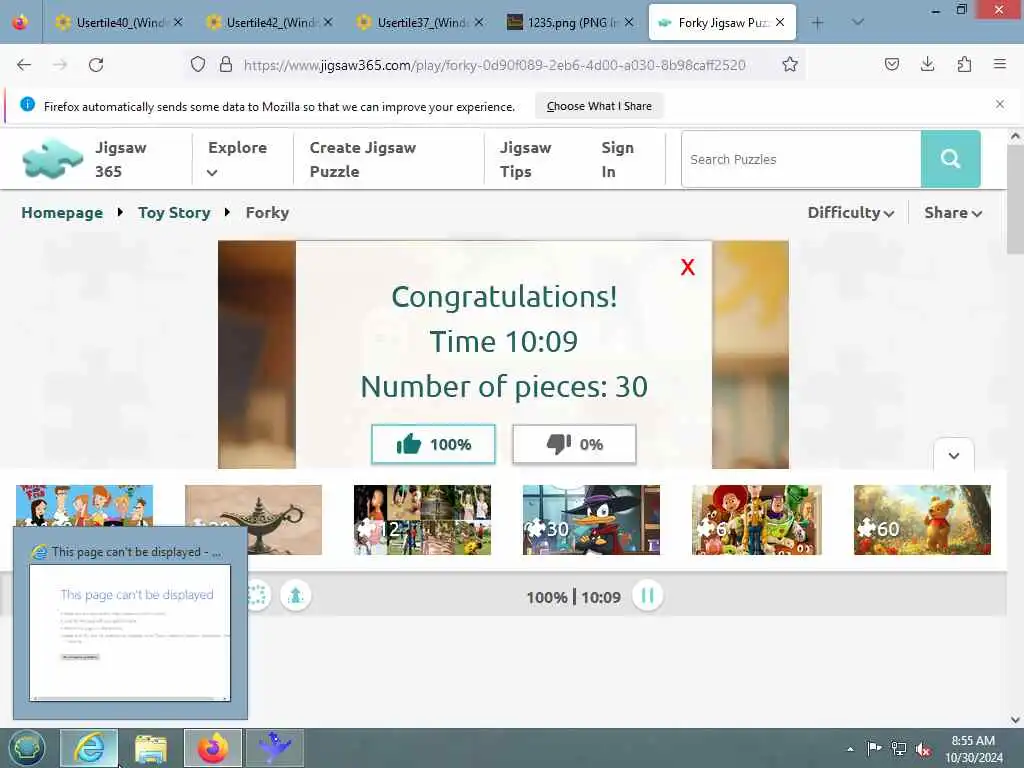Click the muted volume tray icon
This screenshot has width=1024, height=768.
click(922, 749)
